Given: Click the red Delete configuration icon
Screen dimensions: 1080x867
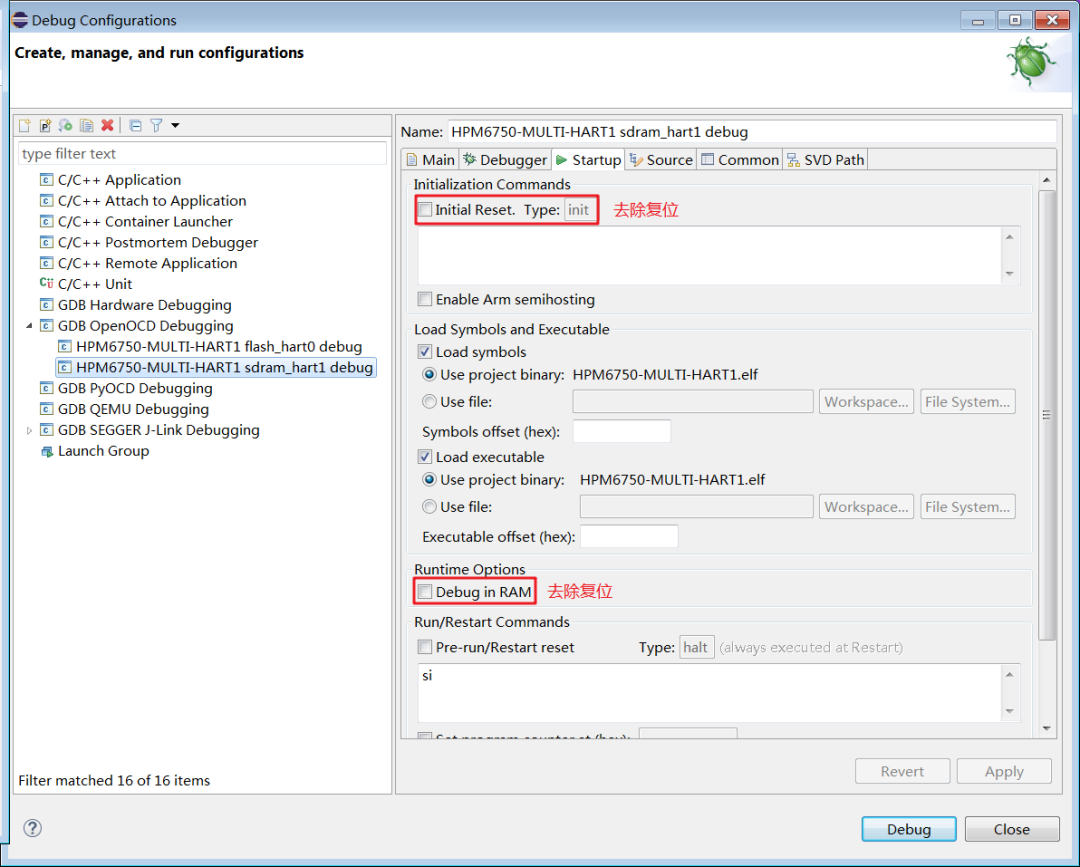Looking at the screenshot, I should 107,125.
